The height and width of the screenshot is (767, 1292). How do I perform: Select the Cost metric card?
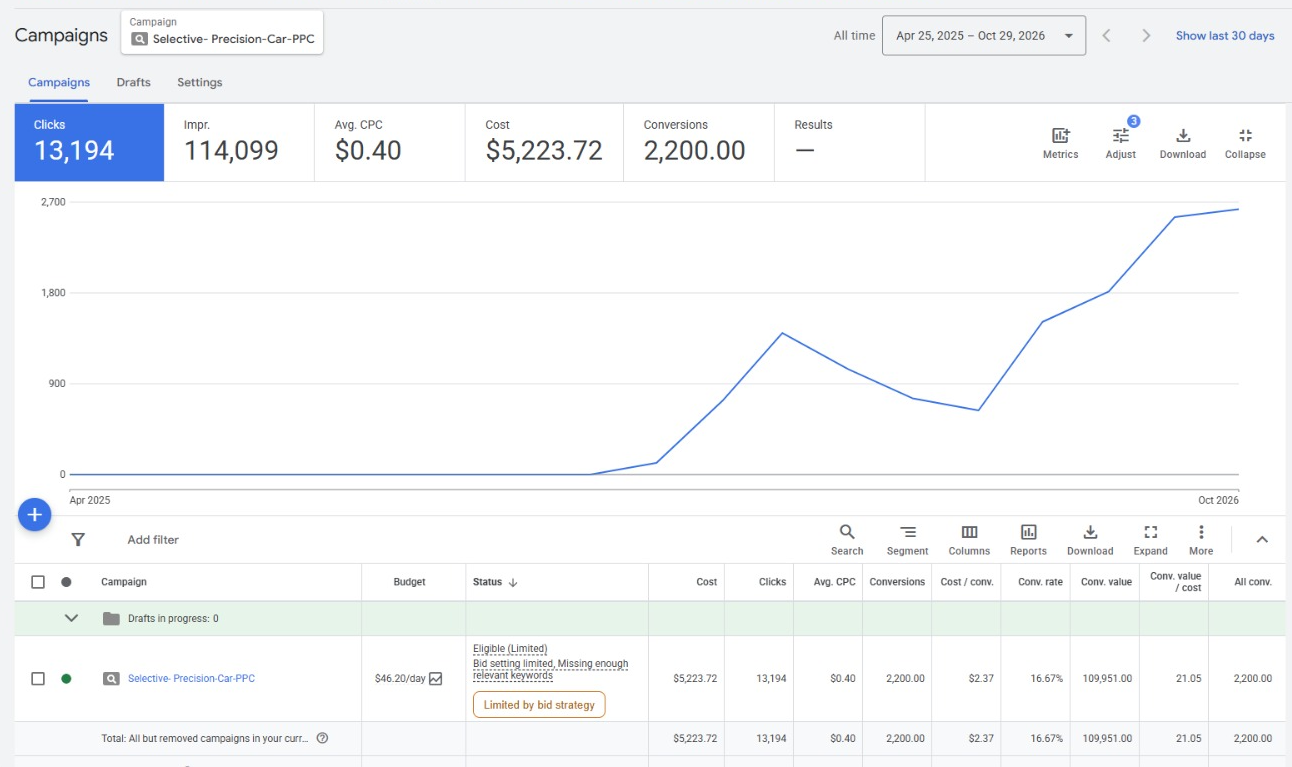tap(544, 143)
